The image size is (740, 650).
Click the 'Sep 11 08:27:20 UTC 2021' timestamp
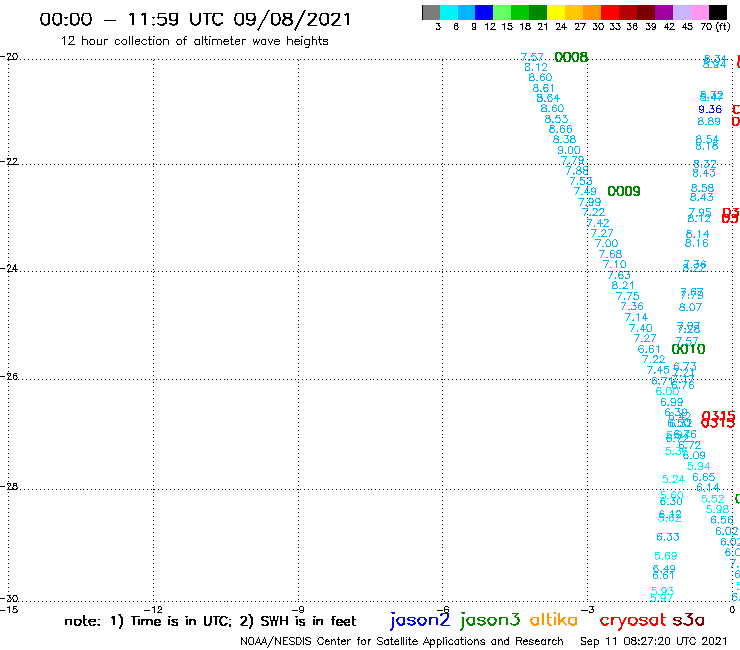pyautogui.click(x=654, y=641)
